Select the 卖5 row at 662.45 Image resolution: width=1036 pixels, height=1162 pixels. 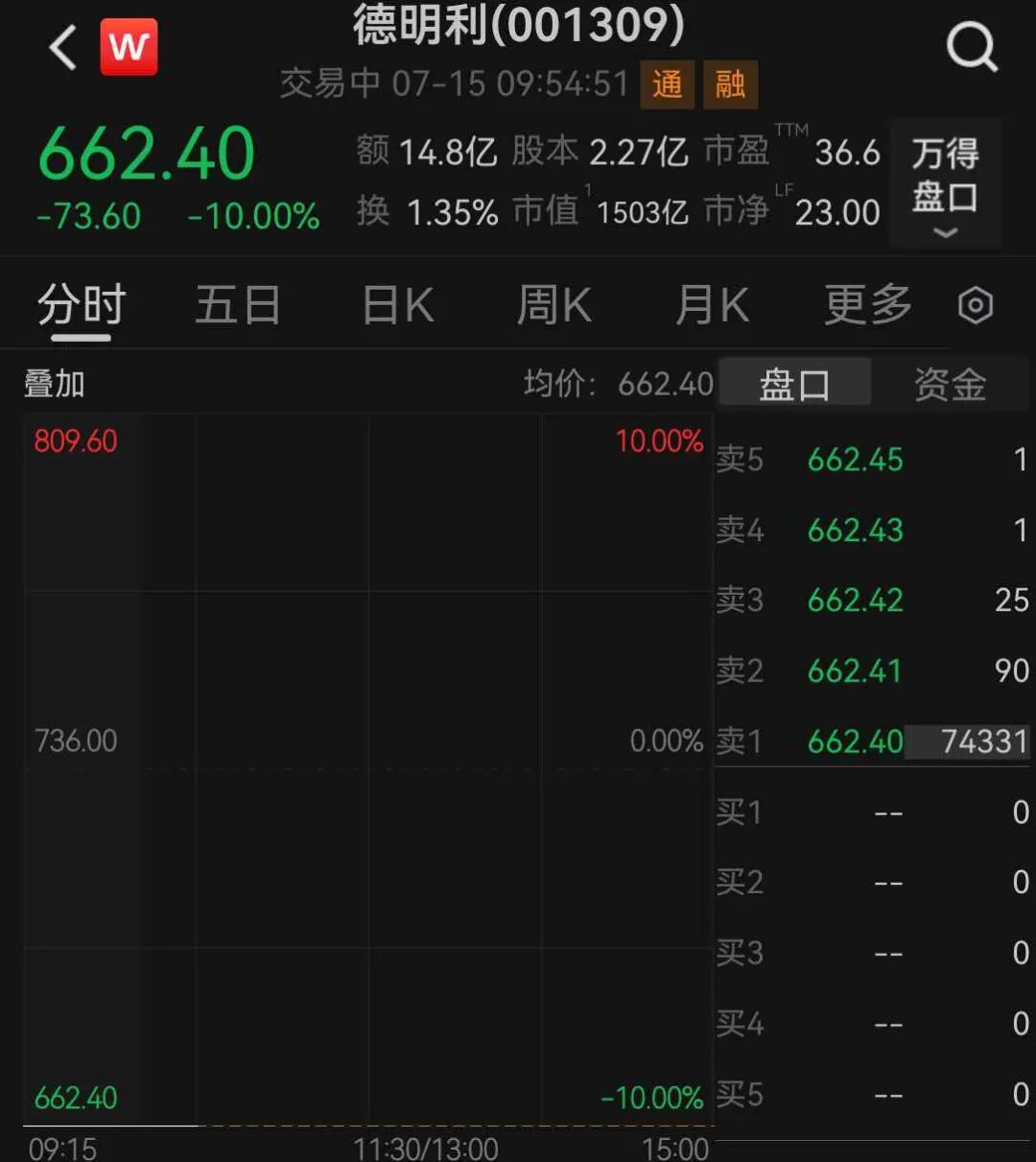873,460
